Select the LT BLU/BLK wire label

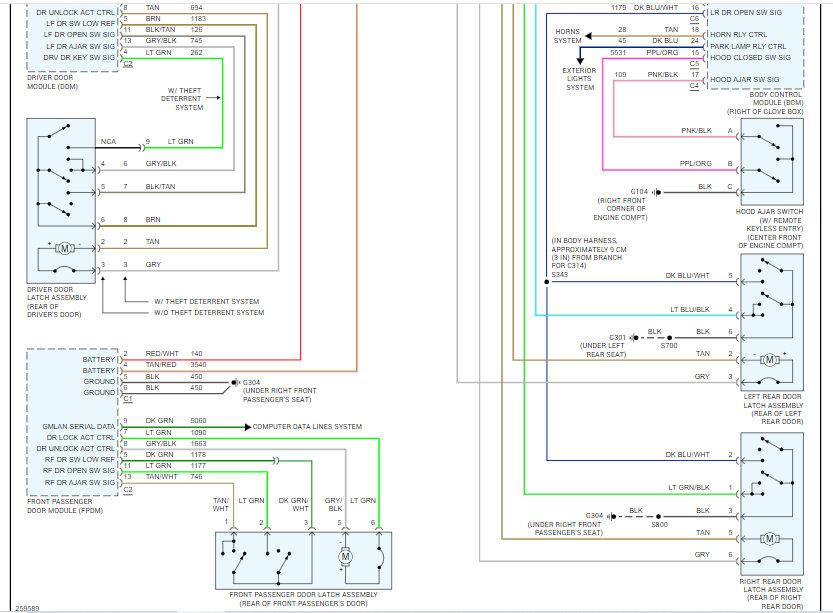point(690,309)
